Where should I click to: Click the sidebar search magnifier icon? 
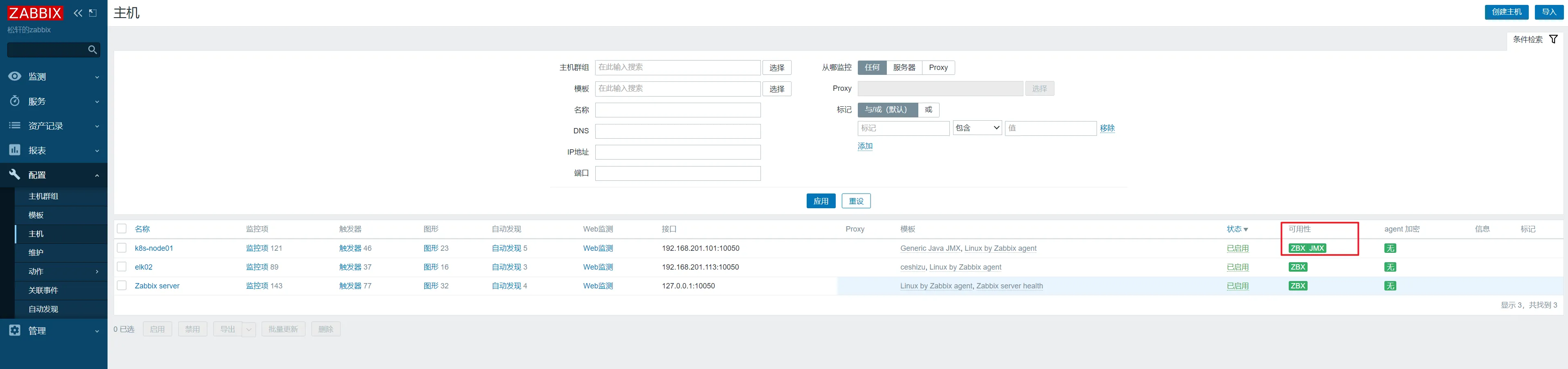pyautogui.click(x=92, y=50)
